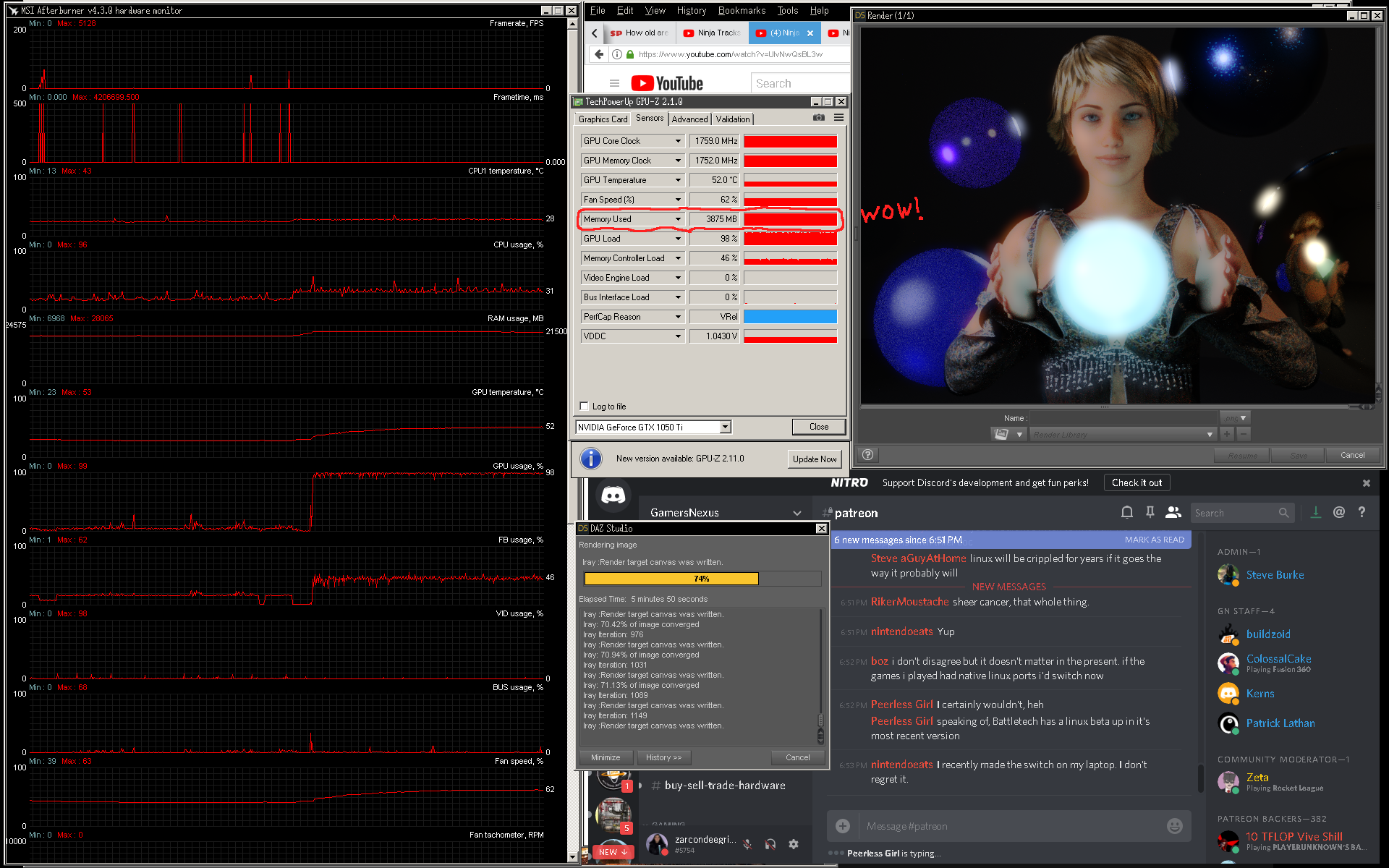Click the Discord home logo icon
Screen dimensions: 1389x868
(x=613, y=495)
